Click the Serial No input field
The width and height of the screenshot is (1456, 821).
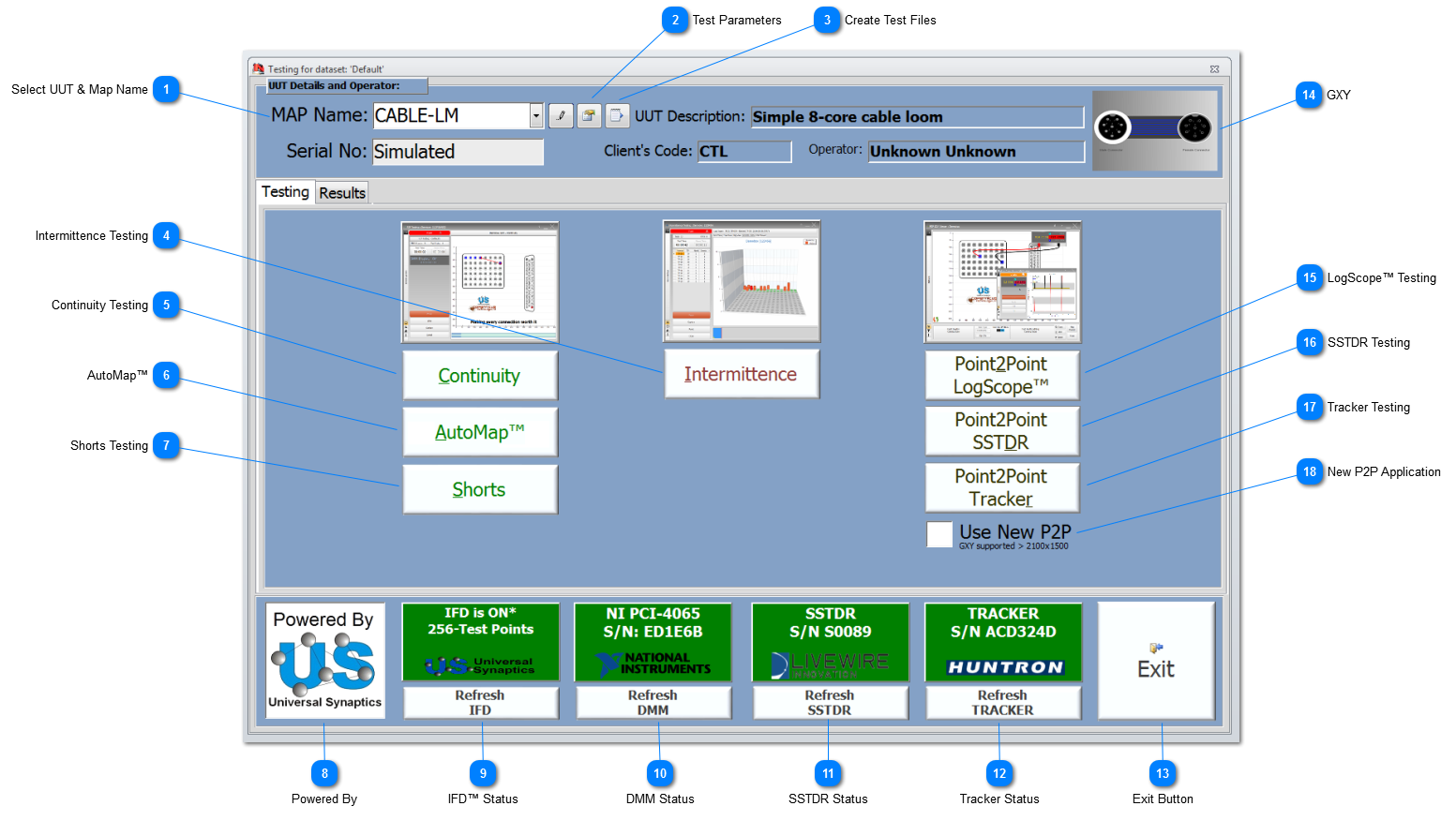(458, 152)
